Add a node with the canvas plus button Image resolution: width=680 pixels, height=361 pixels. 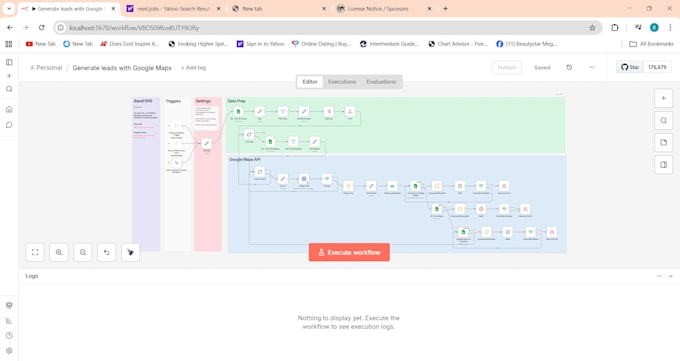pyautogui.click(x=664, y=98)
